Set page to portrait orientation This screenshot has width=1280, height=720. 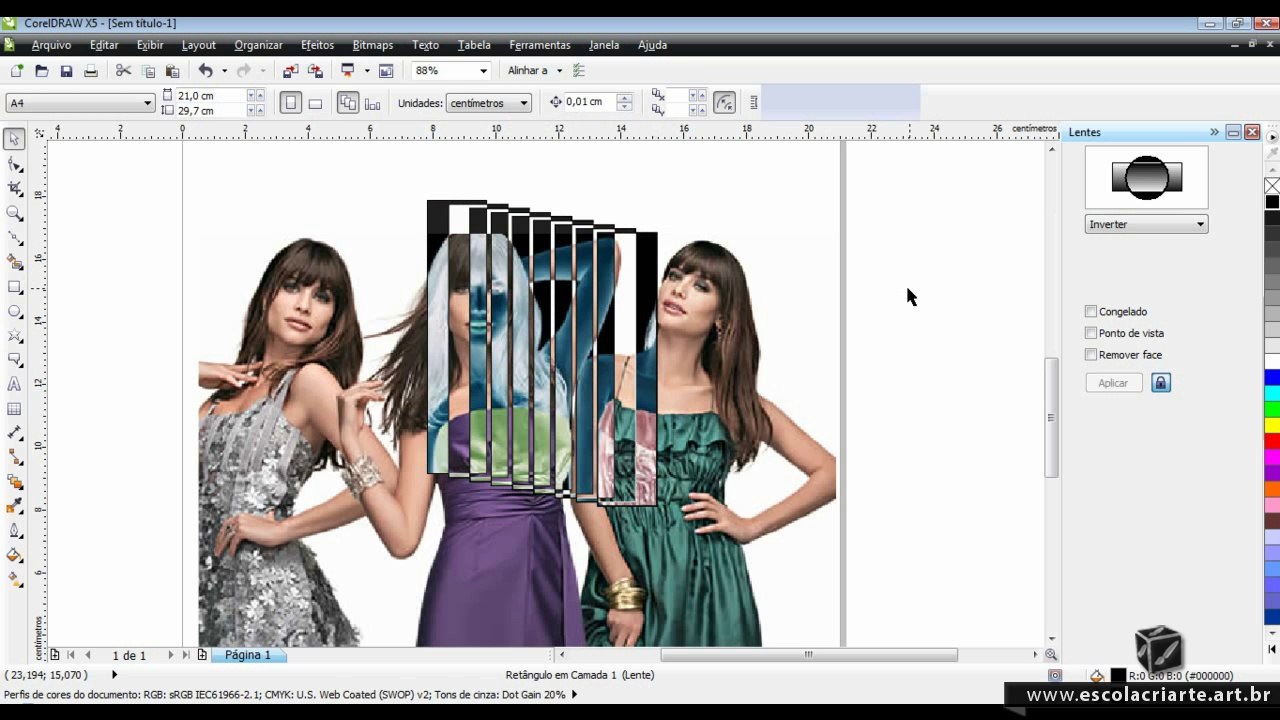coord(291,103)
